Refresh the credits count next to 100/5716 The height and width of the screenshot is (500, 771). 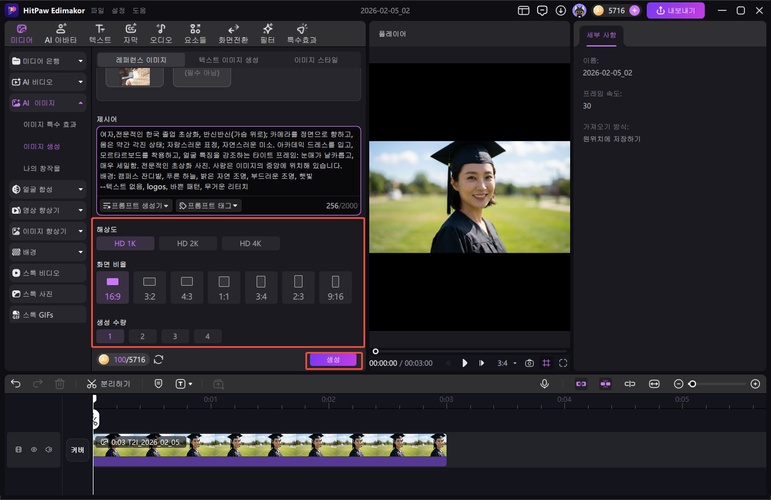click(158, 360)
